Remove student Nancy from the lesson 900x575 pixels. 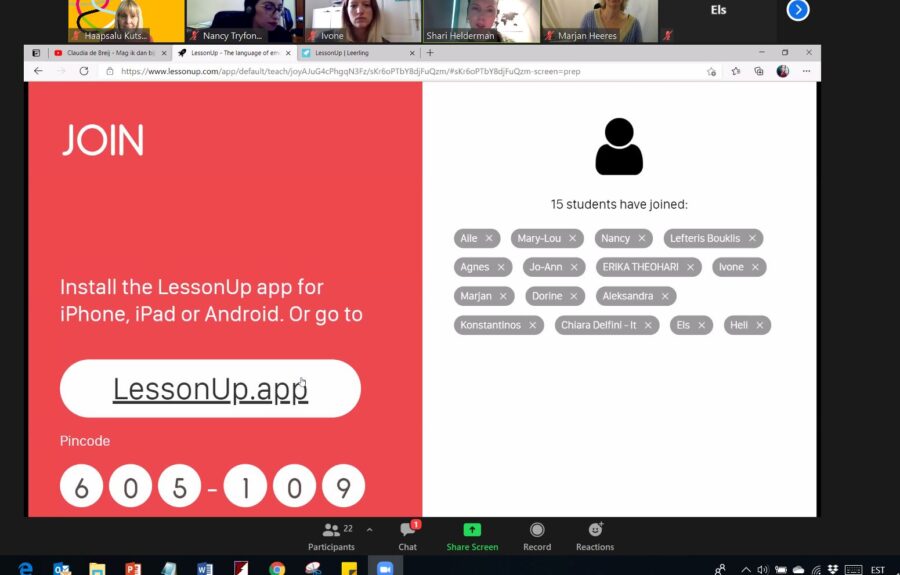click(642, 238)
